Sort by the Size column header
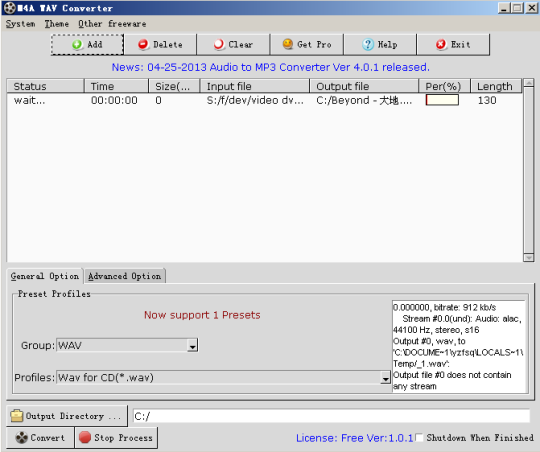540x452 pixels. pyautogui.click(x=174, y=86)
